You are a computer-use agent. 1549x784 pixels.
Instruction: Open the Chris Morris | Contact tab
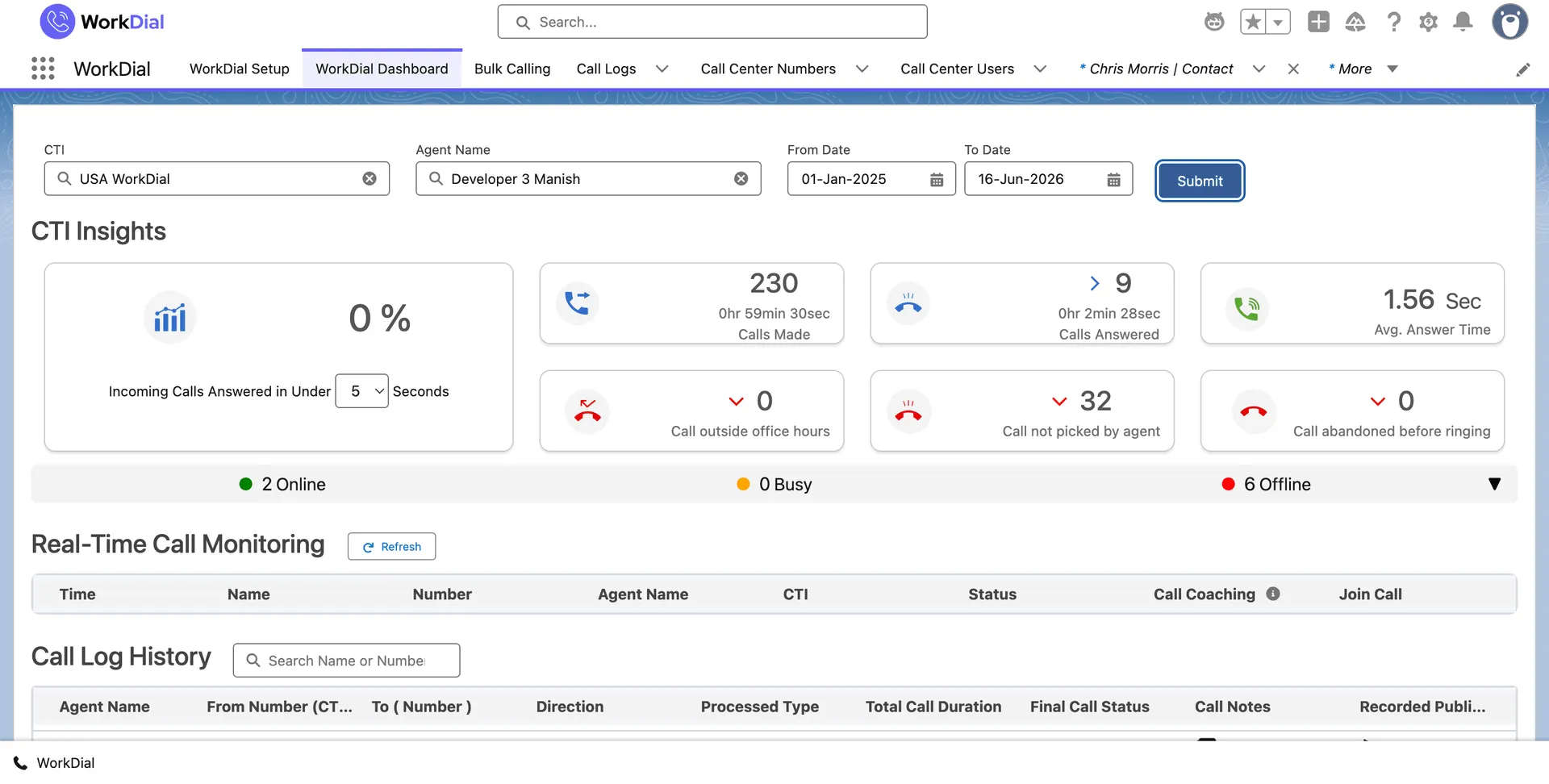1156,69
